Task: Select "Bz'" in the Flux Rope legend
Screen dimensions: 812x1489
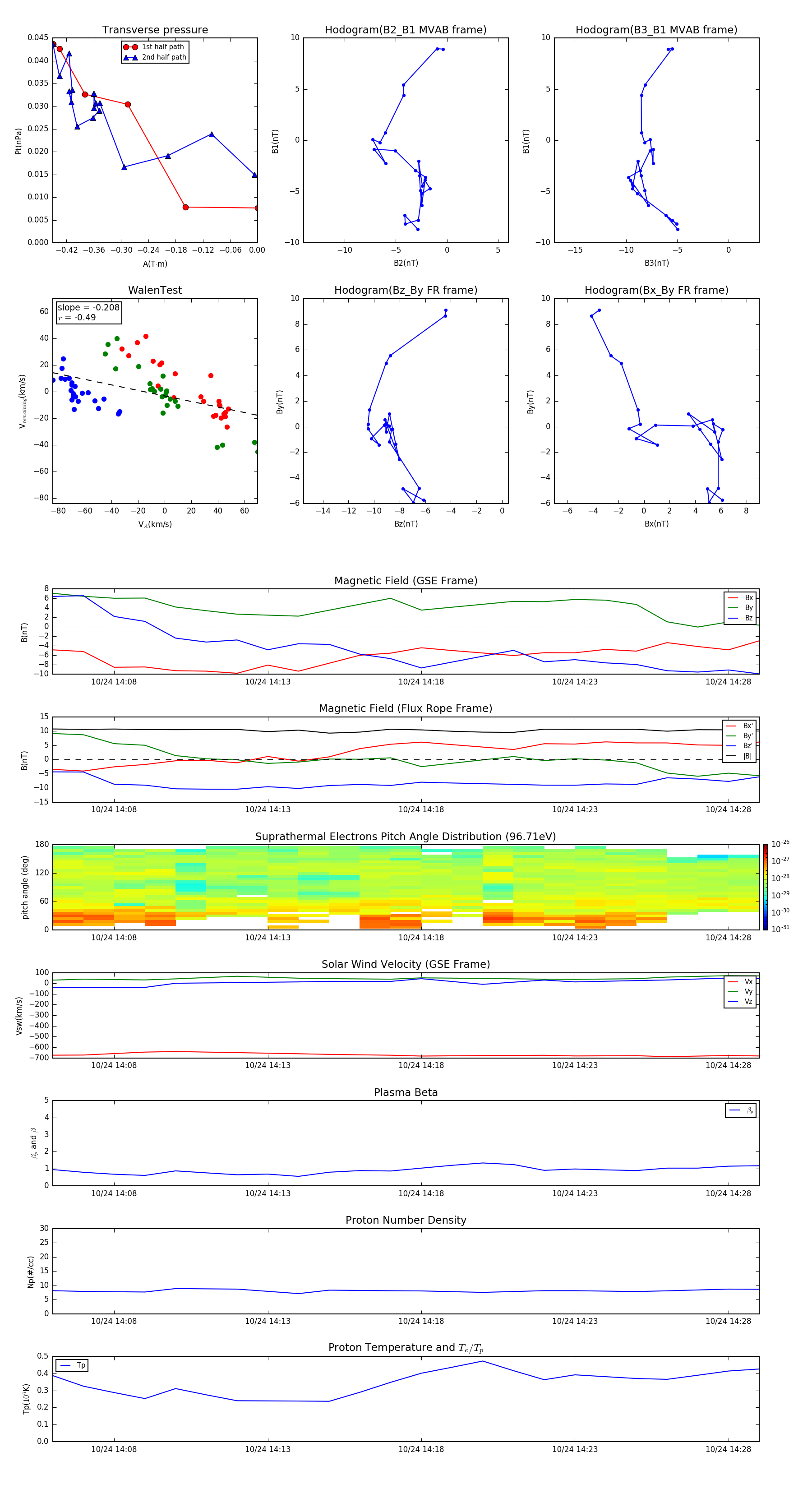Action: pos(740,746)
